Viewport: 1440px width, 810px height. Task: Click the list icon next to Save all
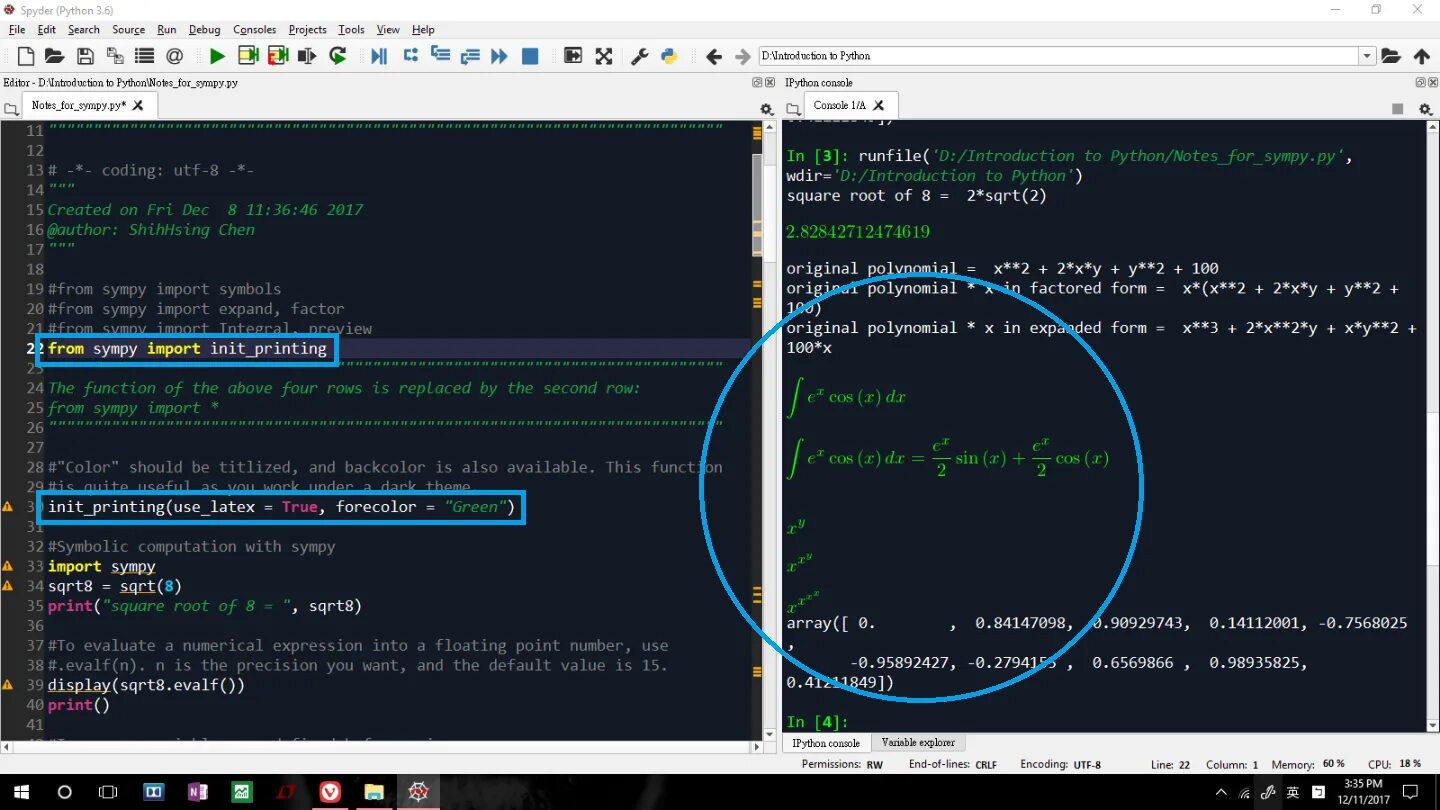coord(145,56)
